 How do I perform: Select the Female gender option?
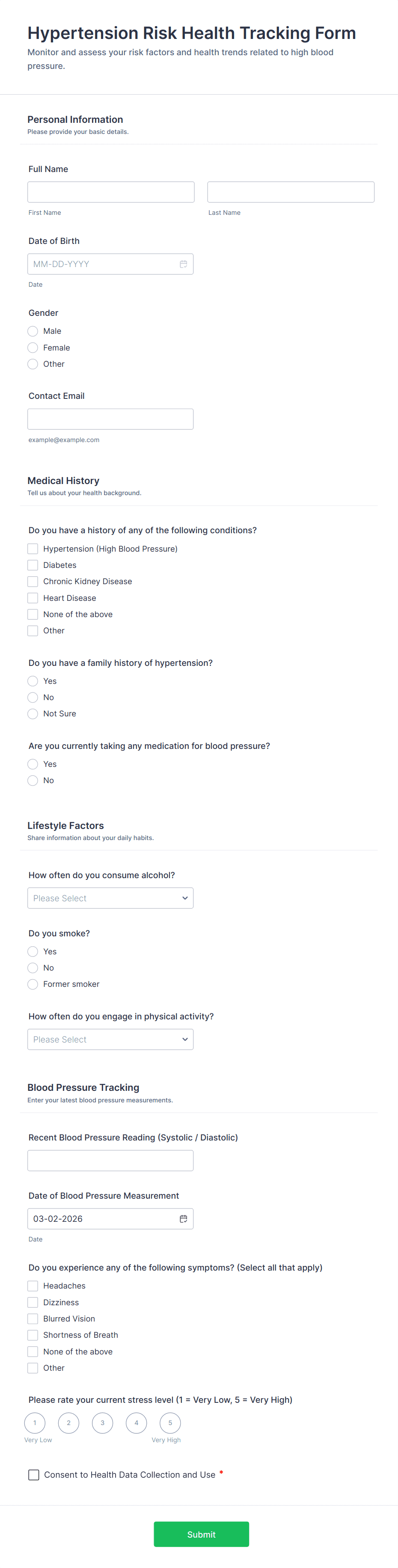coord(33,347)
